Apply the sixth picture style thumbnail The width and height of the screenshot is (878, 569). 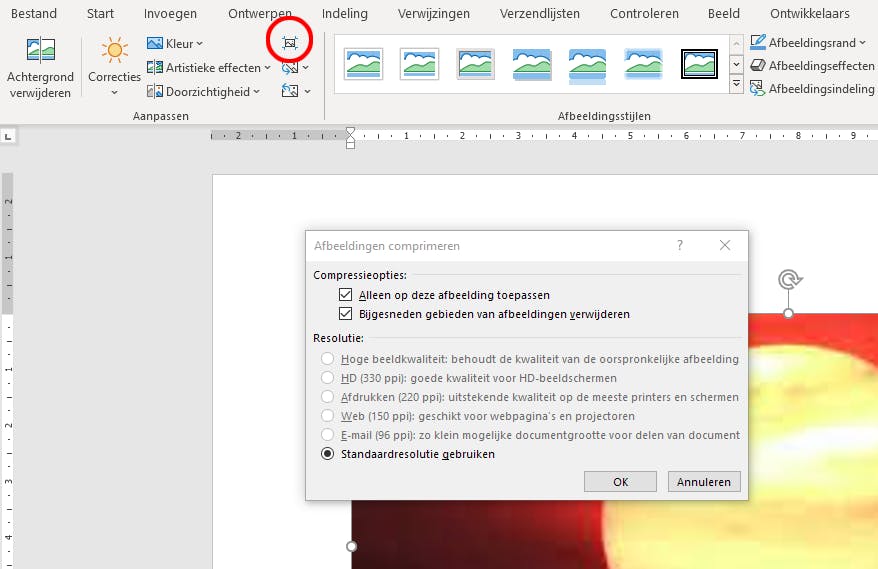pyautogui.click(x=643, y=63)
